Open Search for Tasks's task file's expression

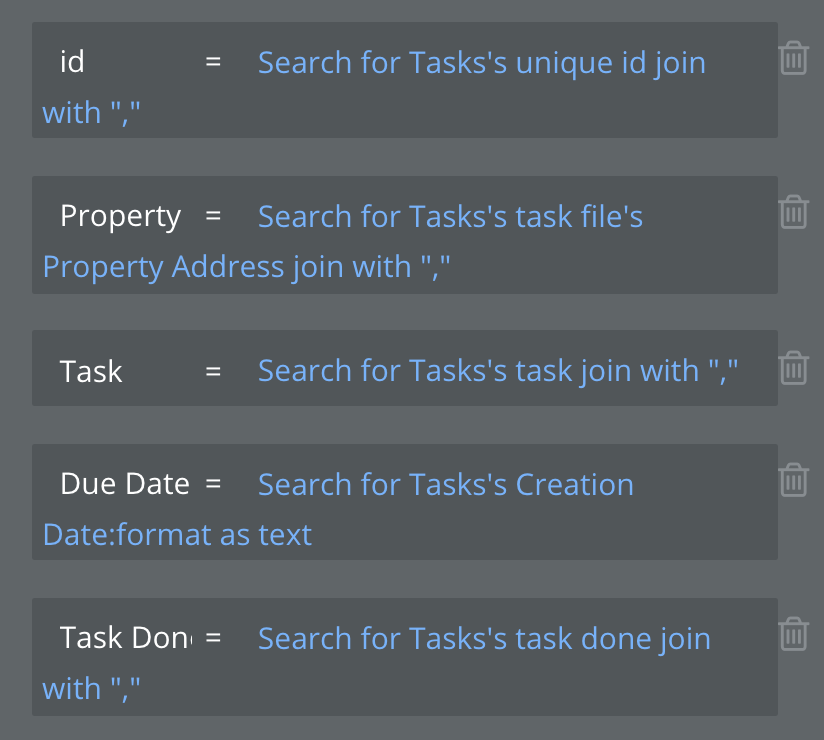[x=450, y=217]
